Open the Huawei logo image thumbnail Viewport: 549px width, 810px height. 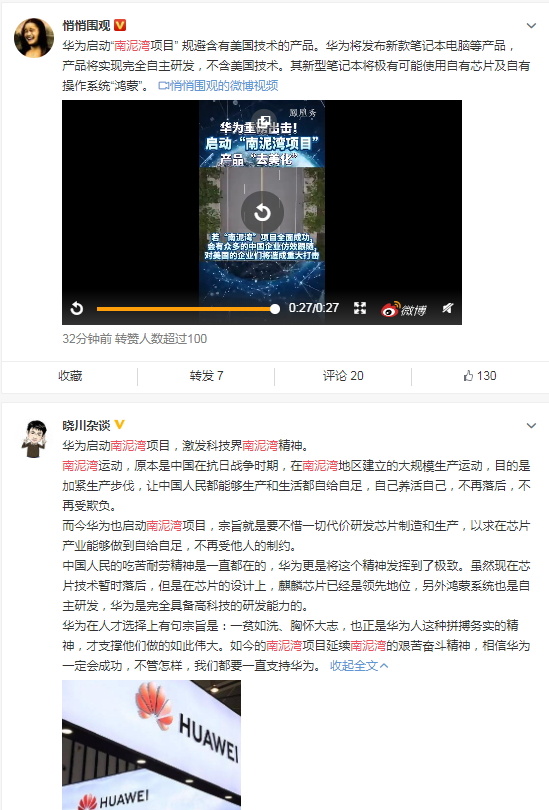point(151,744)
